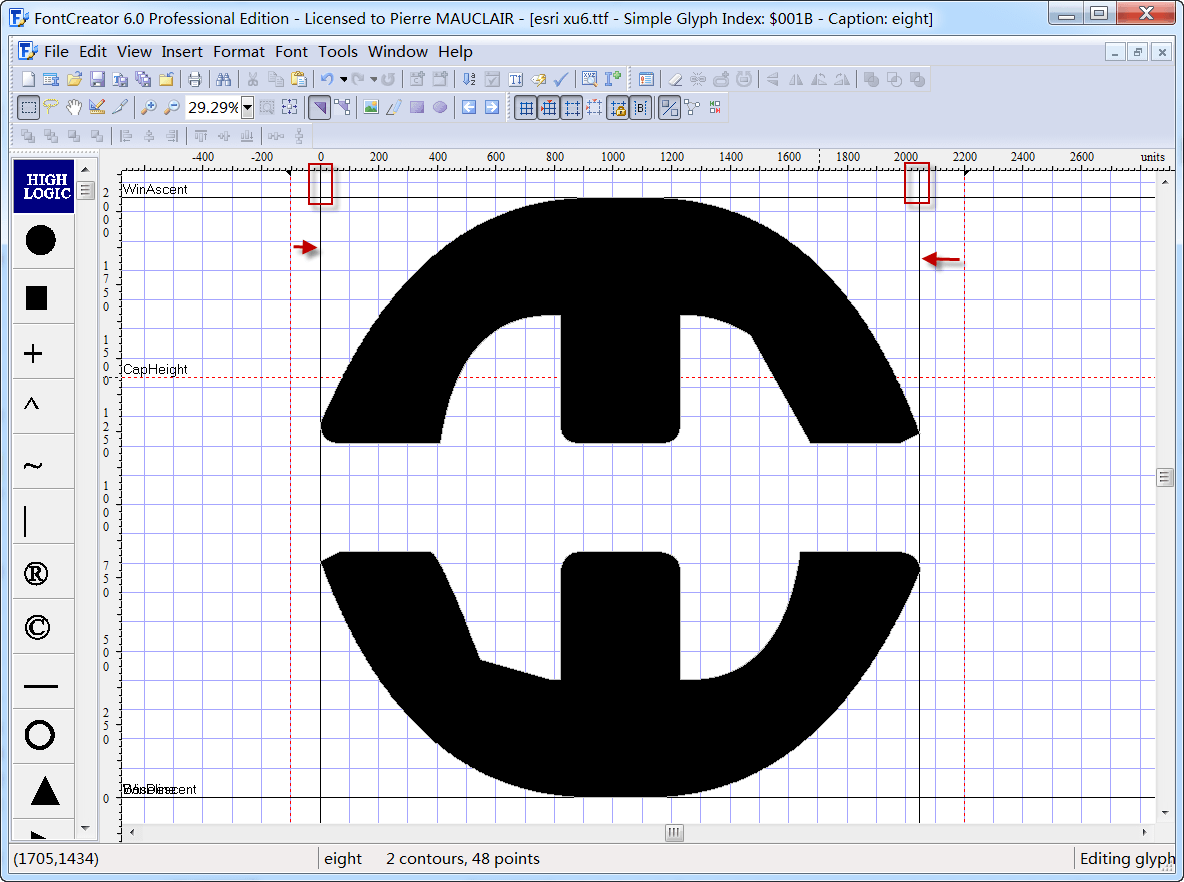
Task: Select the Measure ruler tool
Action: pos(97,107)
